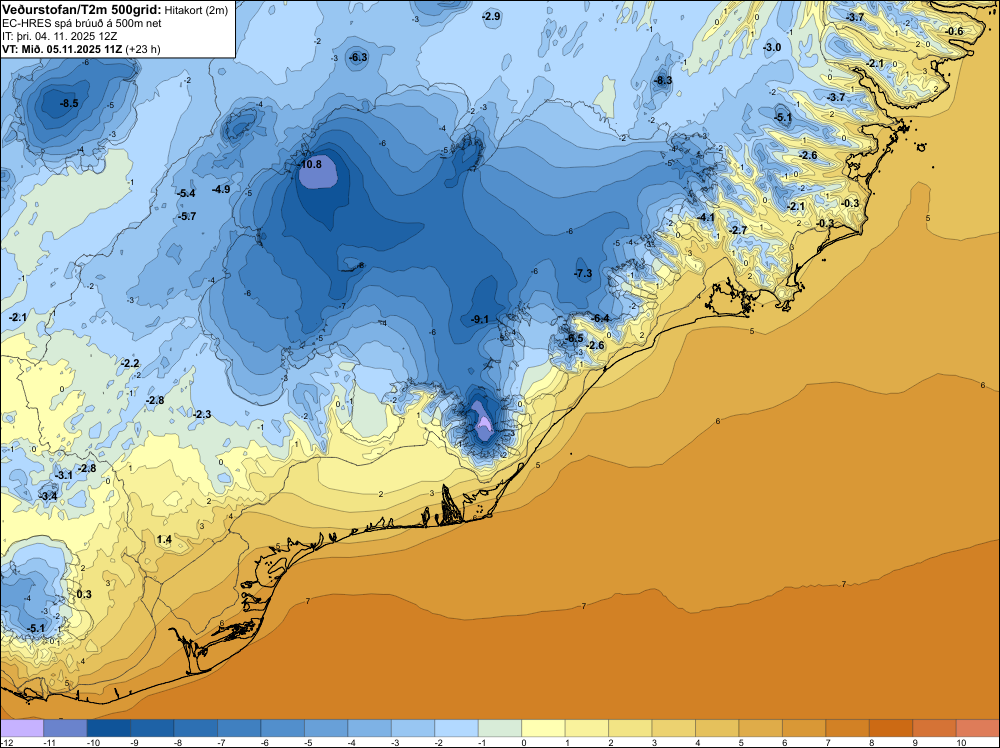Screen dimensions: 1000x748
Task: Choose the legend swatch between 8 and 9
Action: click(891, 728)
